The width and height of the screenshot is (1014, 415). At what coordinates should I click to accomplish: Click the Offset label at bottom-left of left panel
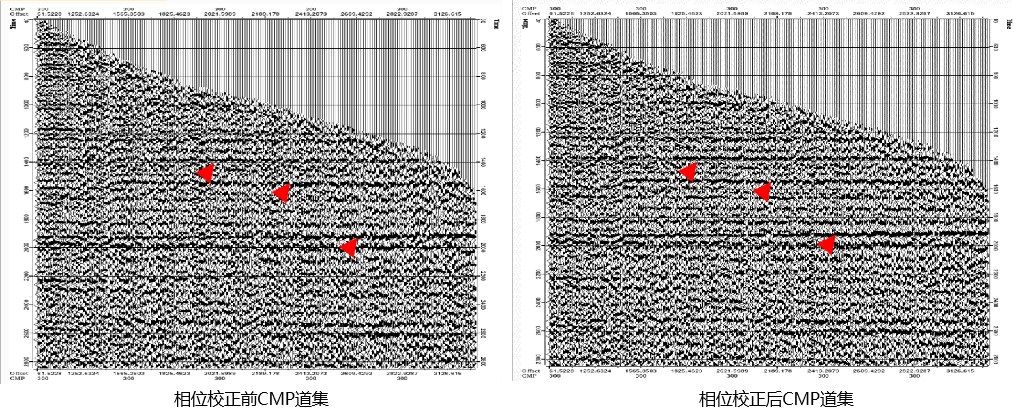(x=15, y=373)
